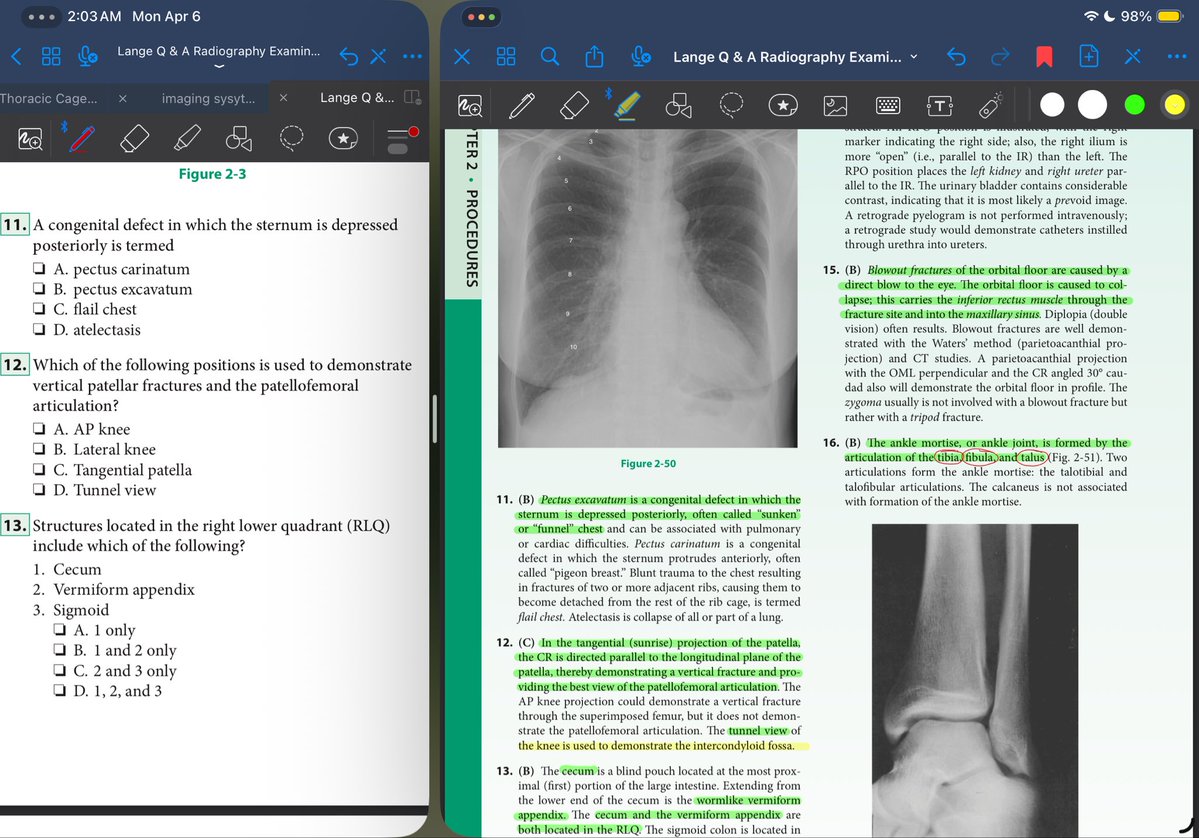This screenshot has height=838, width=1199.
Task: Tap the share export icon in right window
Action: (x=594, y=56)
